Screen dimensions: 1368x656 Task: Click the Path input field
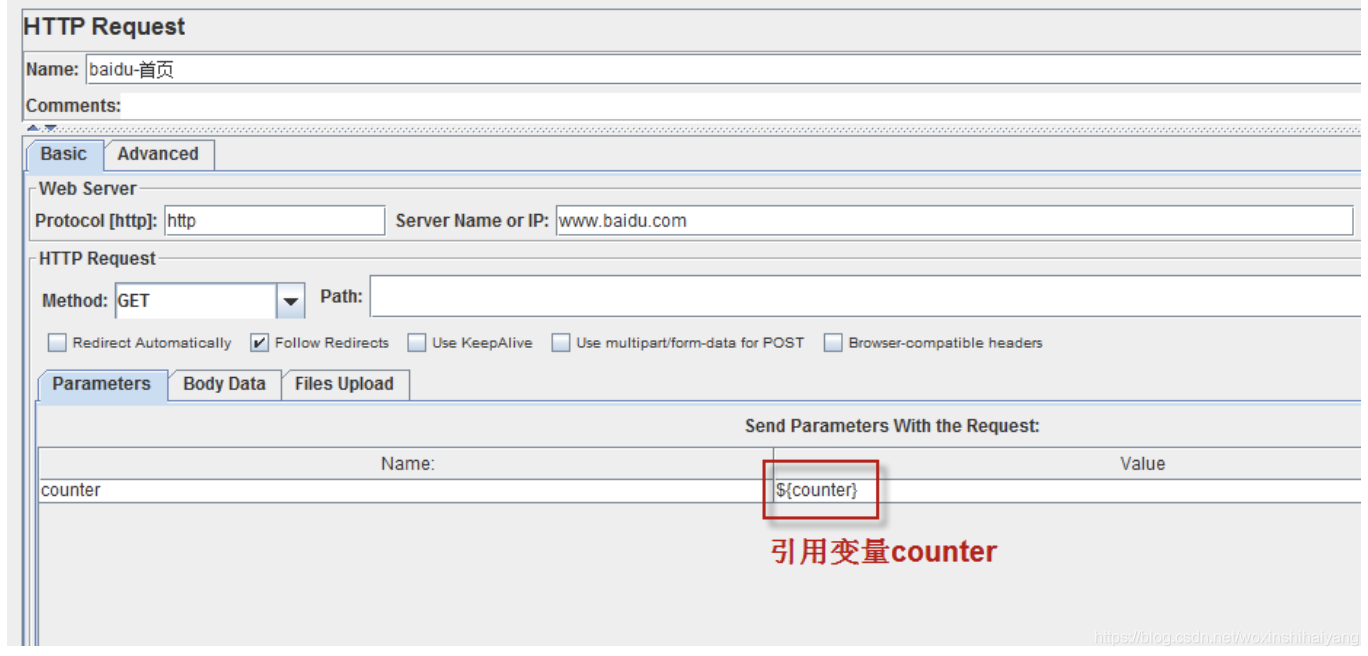pyautogui.click(x=865, y=297)
